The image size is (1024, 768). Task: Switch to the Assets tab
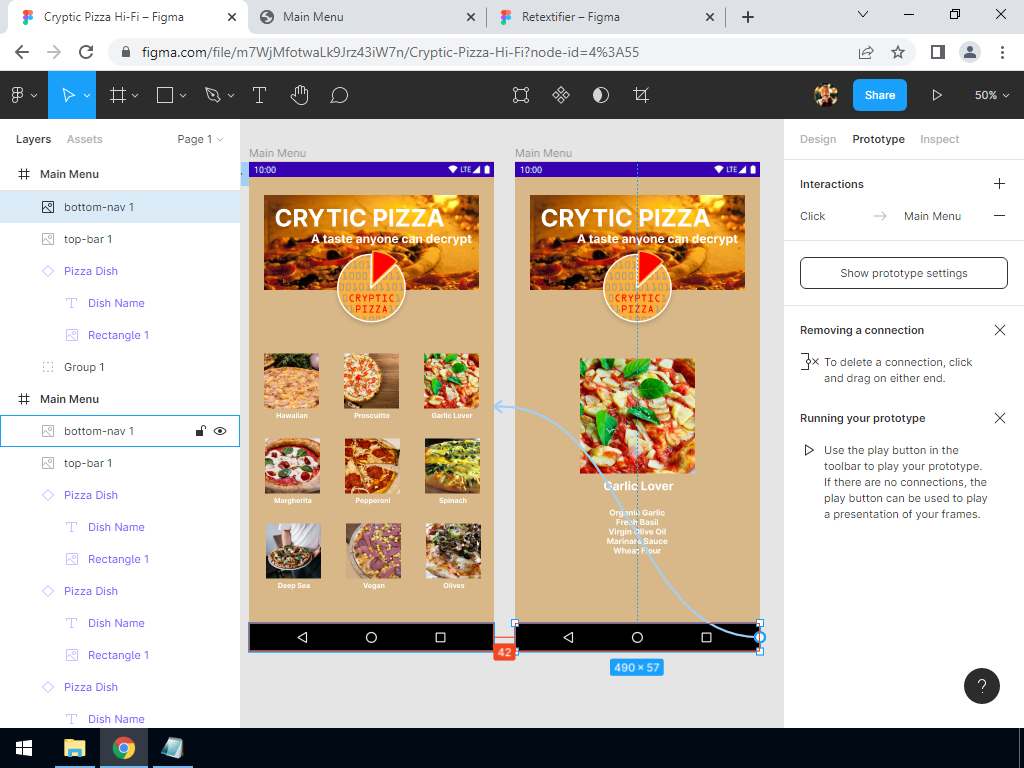click(84, 139)
